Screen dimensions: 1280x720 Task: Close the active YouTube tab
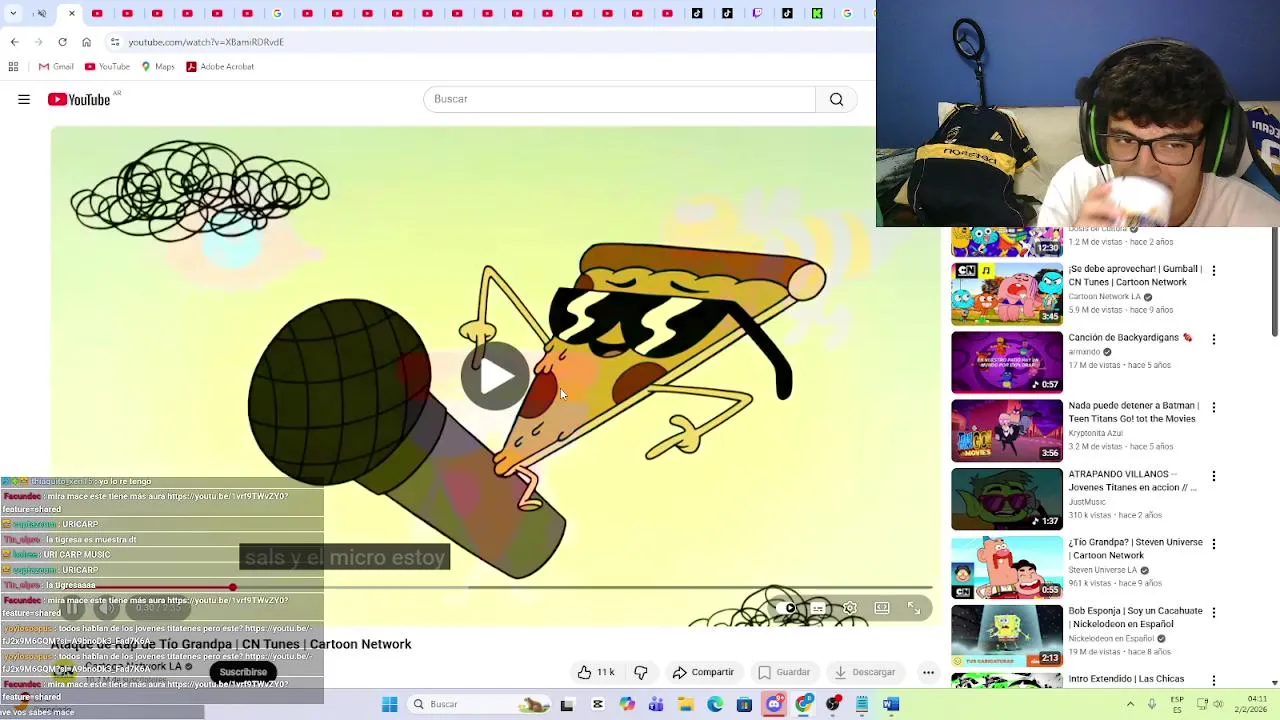(x=72, y=13)
